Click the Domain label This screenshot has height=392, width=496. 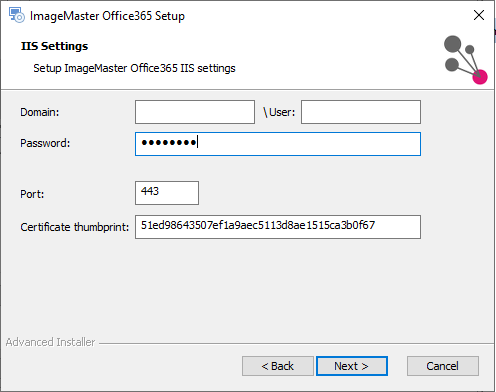(x=40, y=112)
